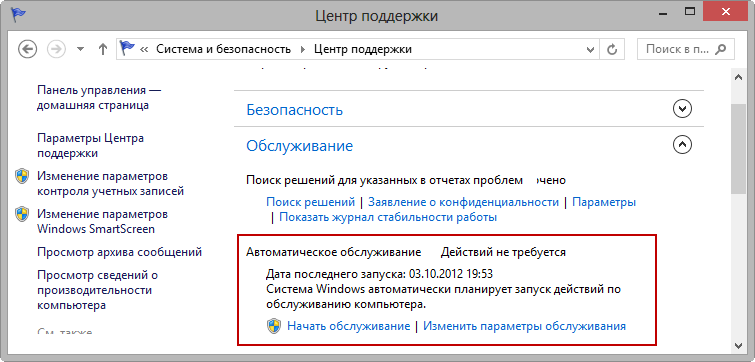Screen dimensions: 755x362
Task: Click the flag icon in address bar
Action: click(x=128, y=49)
